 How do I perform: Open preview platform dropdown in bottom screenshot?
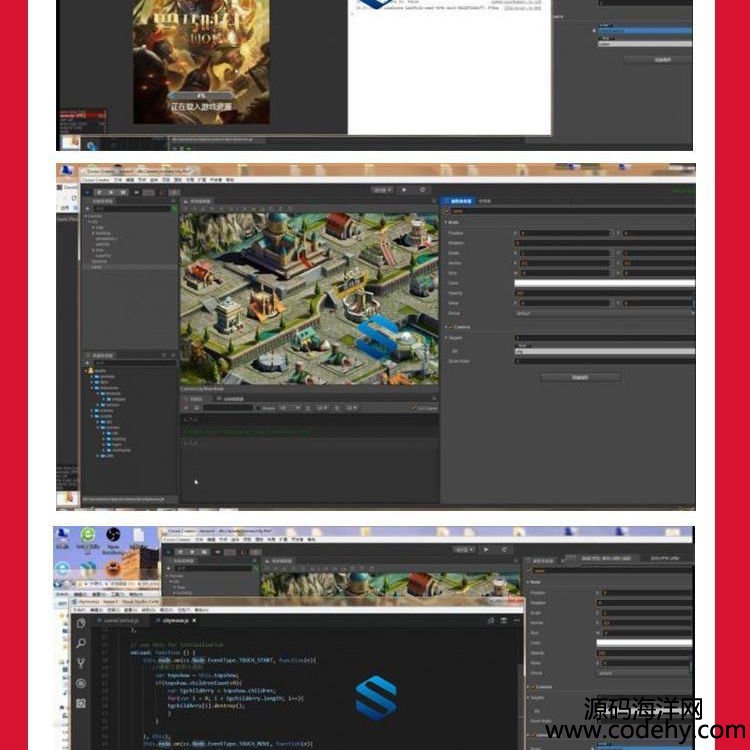tap(464, 550)
